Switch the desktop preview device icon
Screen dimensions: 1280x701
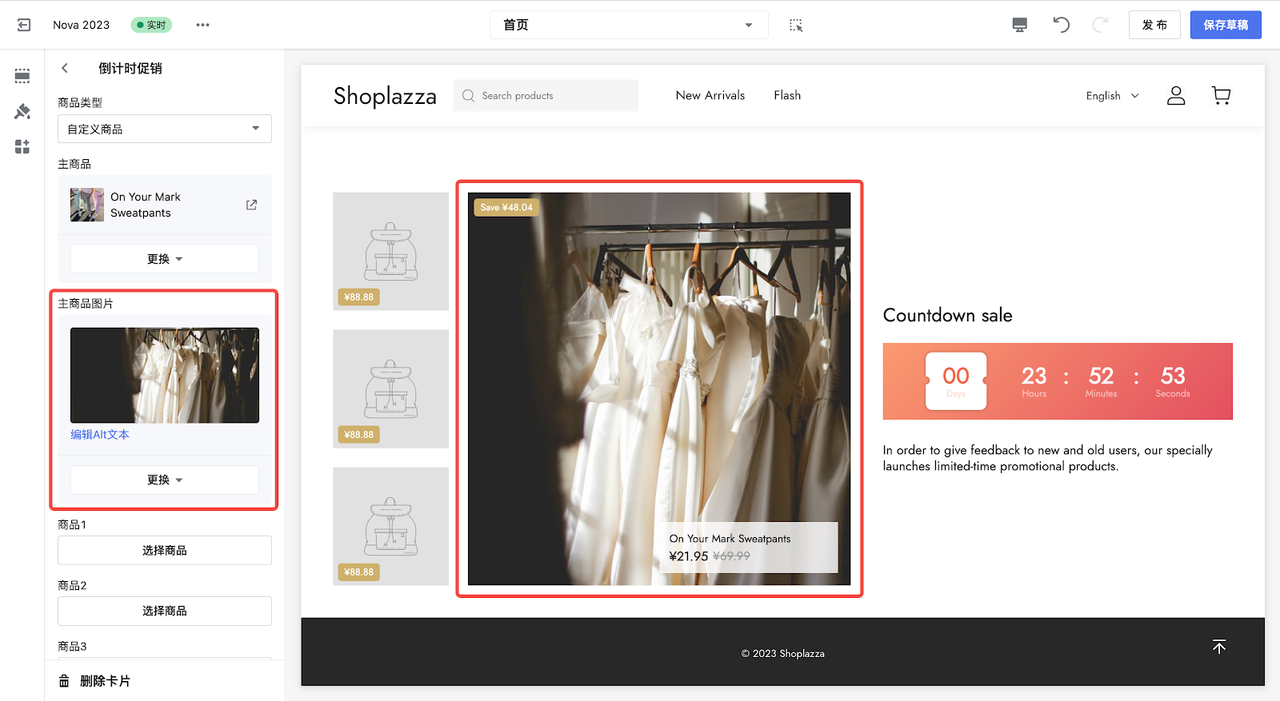pos(1020,25)
